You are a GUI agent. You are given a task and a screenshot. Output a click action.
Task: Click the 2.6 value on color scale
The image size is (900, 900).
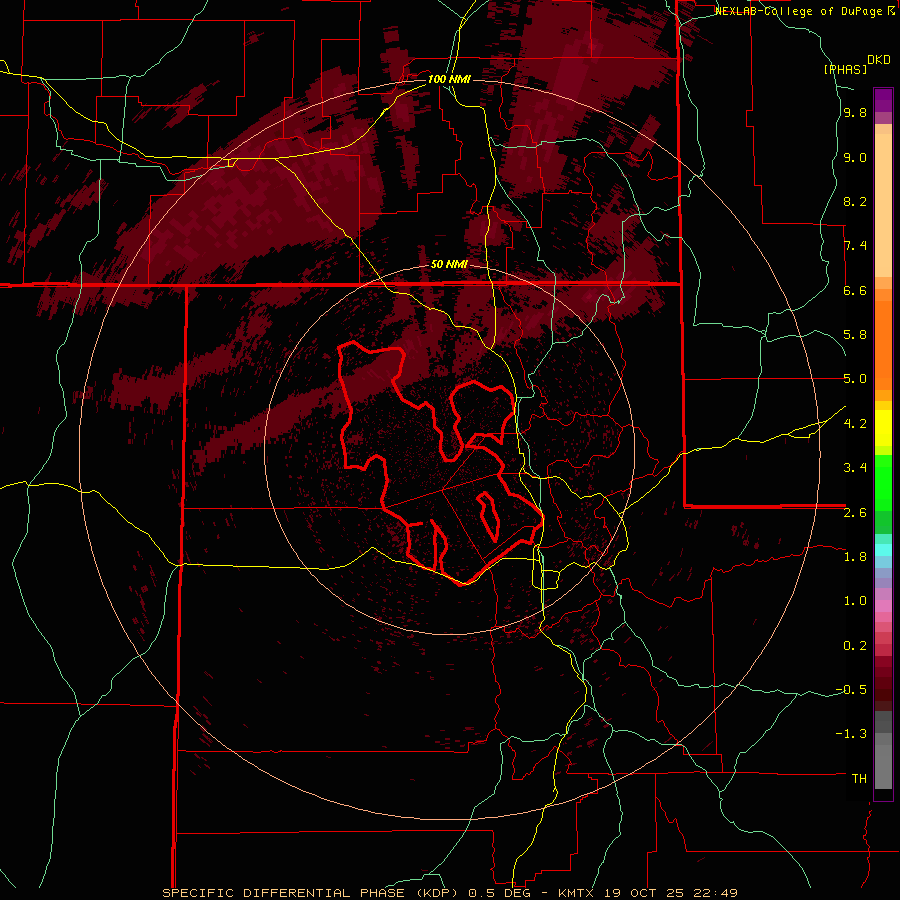pos(855,513)
